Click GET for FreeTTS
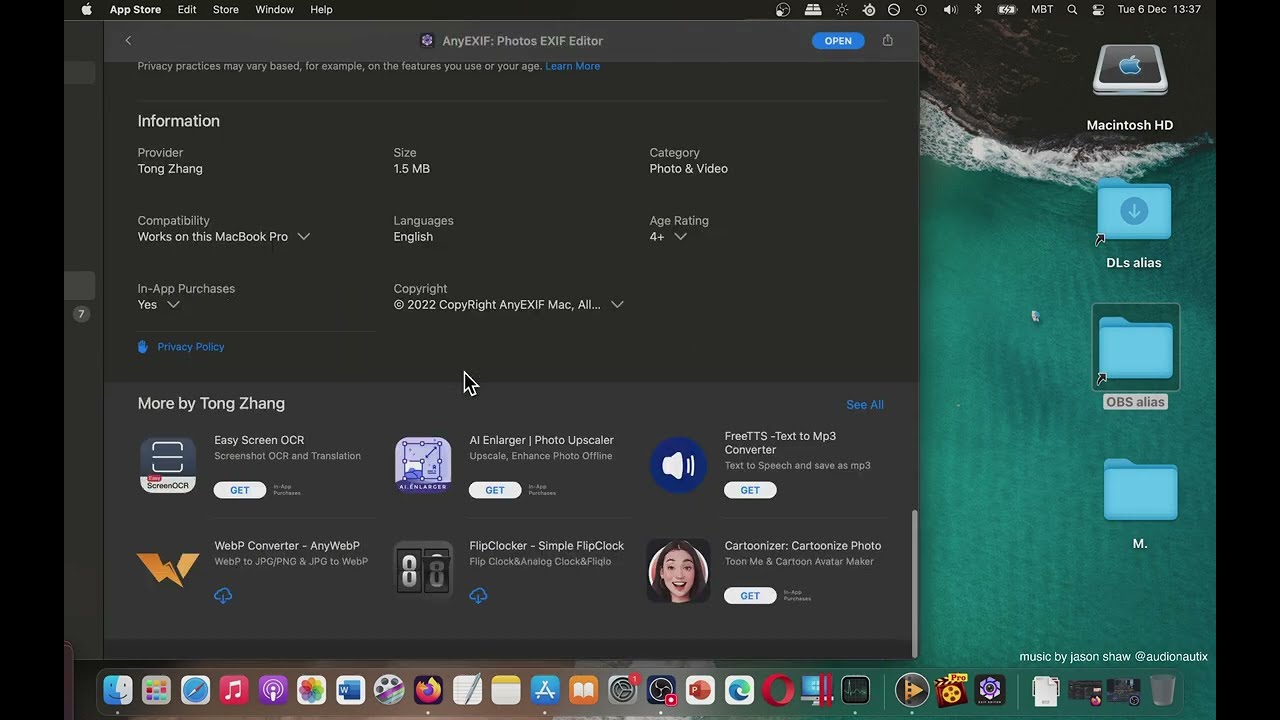The height and width of the screenshot is (720, 1280). [x=750, y=490]
